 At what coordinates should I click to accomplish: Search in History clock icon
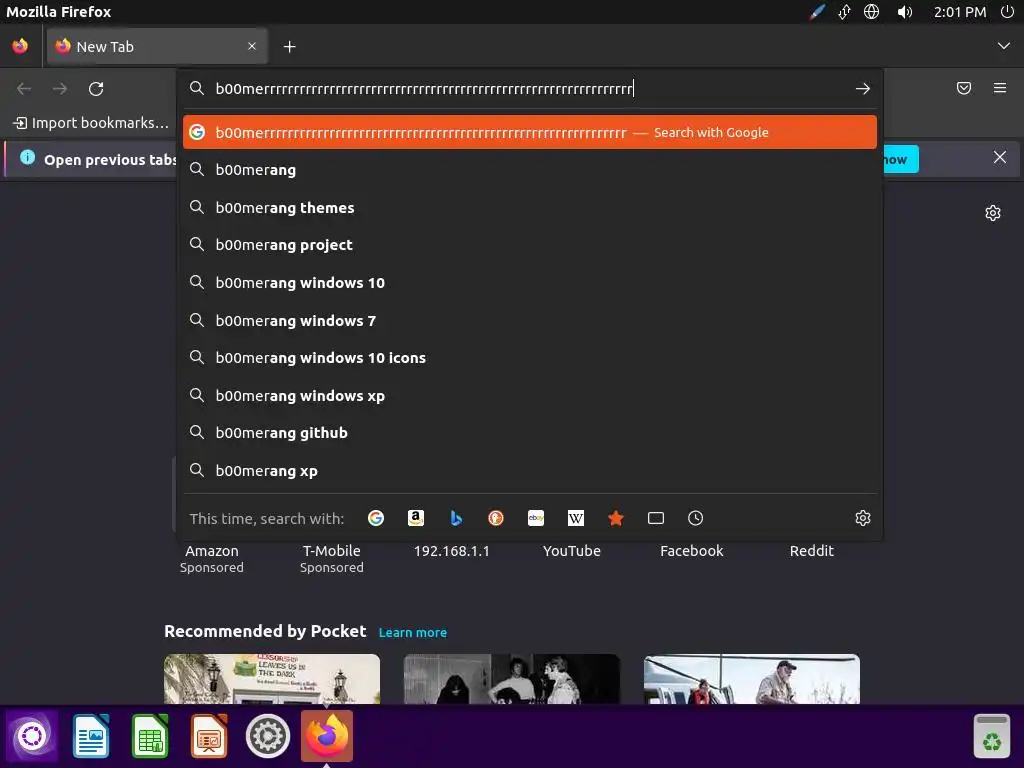point(696,518)
